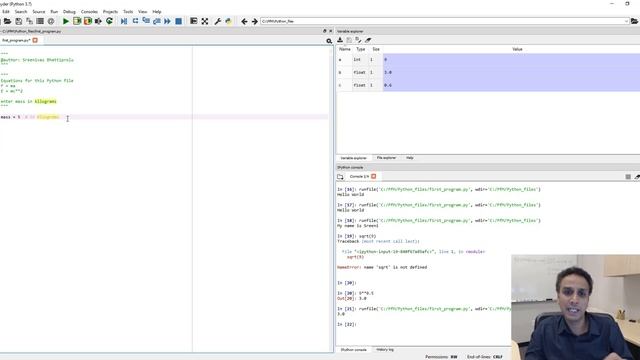Continue execution until the next breakpoint

coord(167,21)
